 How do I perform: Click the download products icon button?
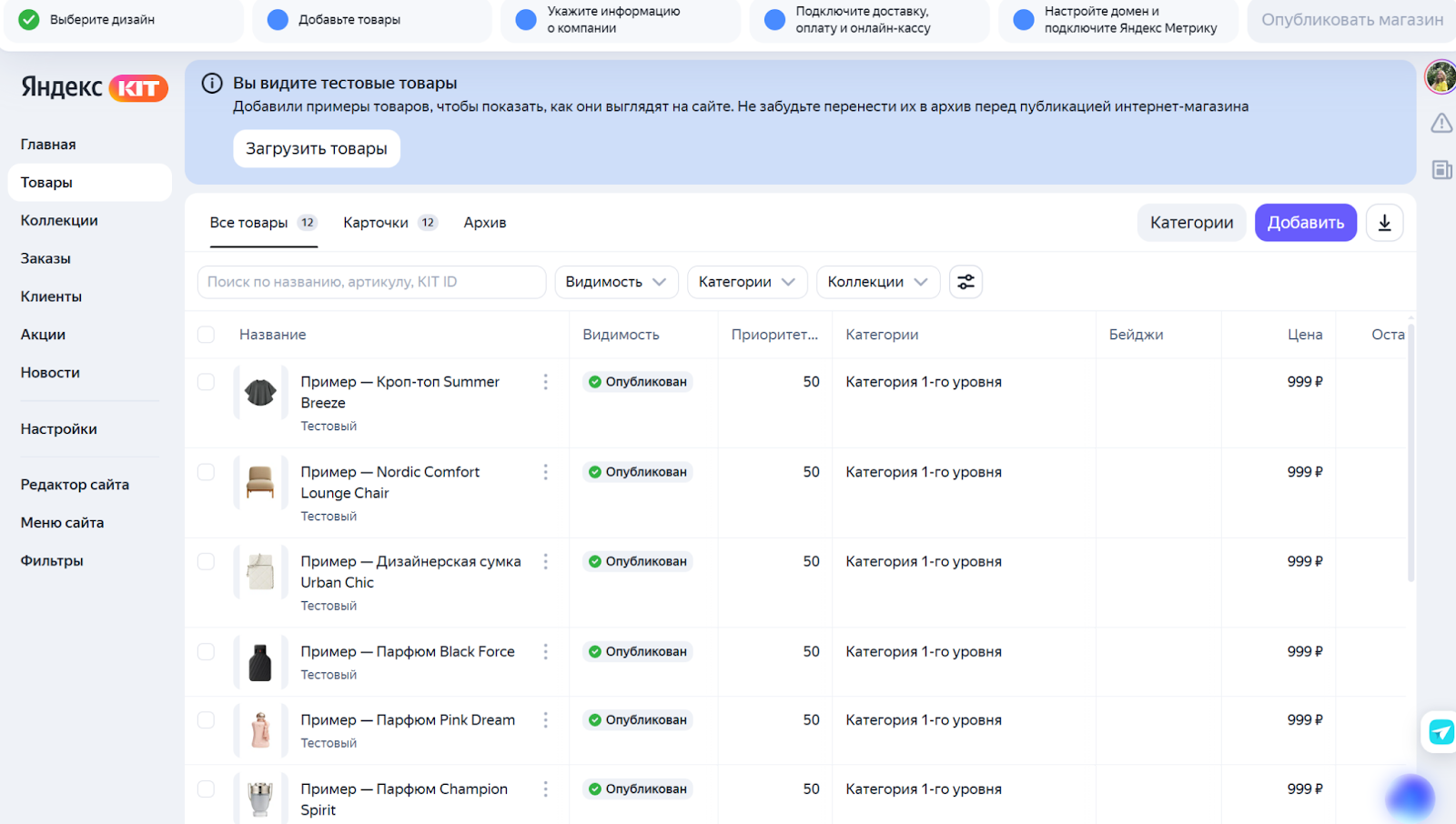1384,223
